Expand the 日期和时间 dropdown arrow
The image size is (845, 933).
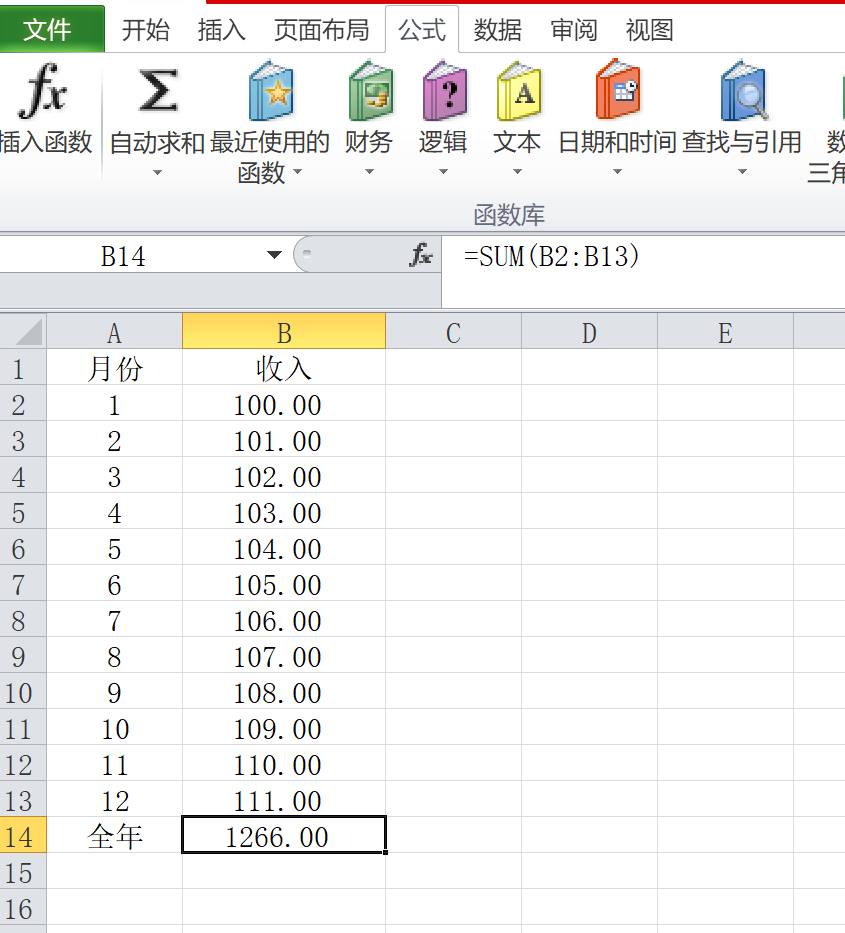(x=618, y=172)
